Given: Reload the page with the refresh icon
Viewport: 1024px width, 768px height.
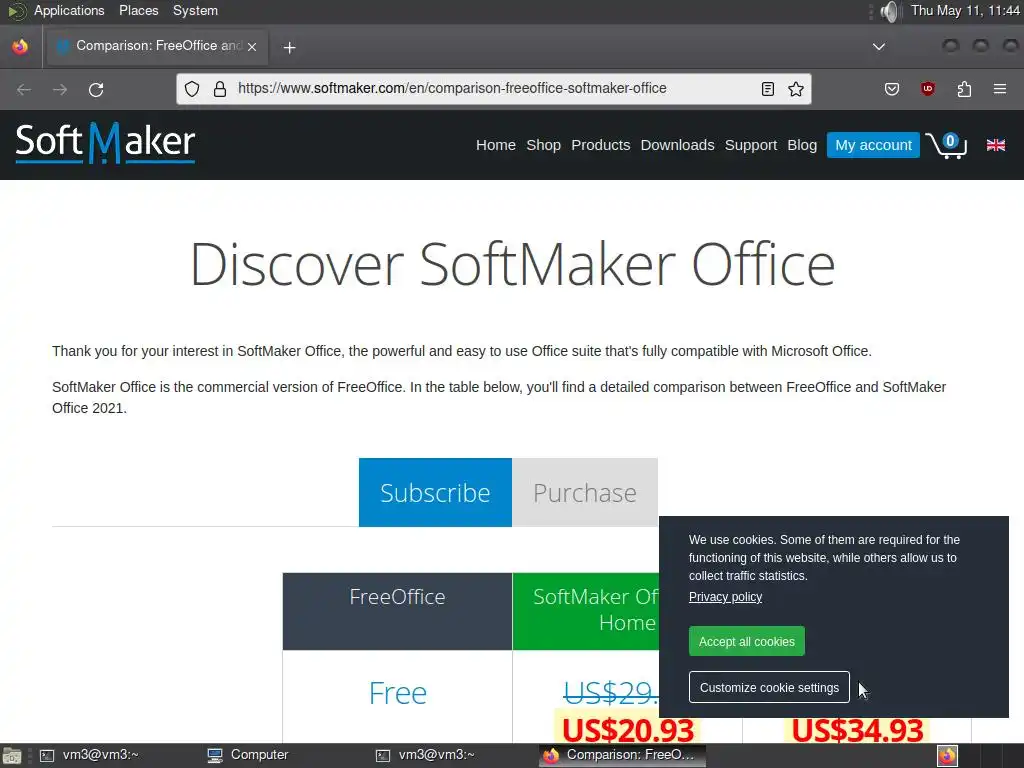Looking at the screenshot, I should [96, 89].
